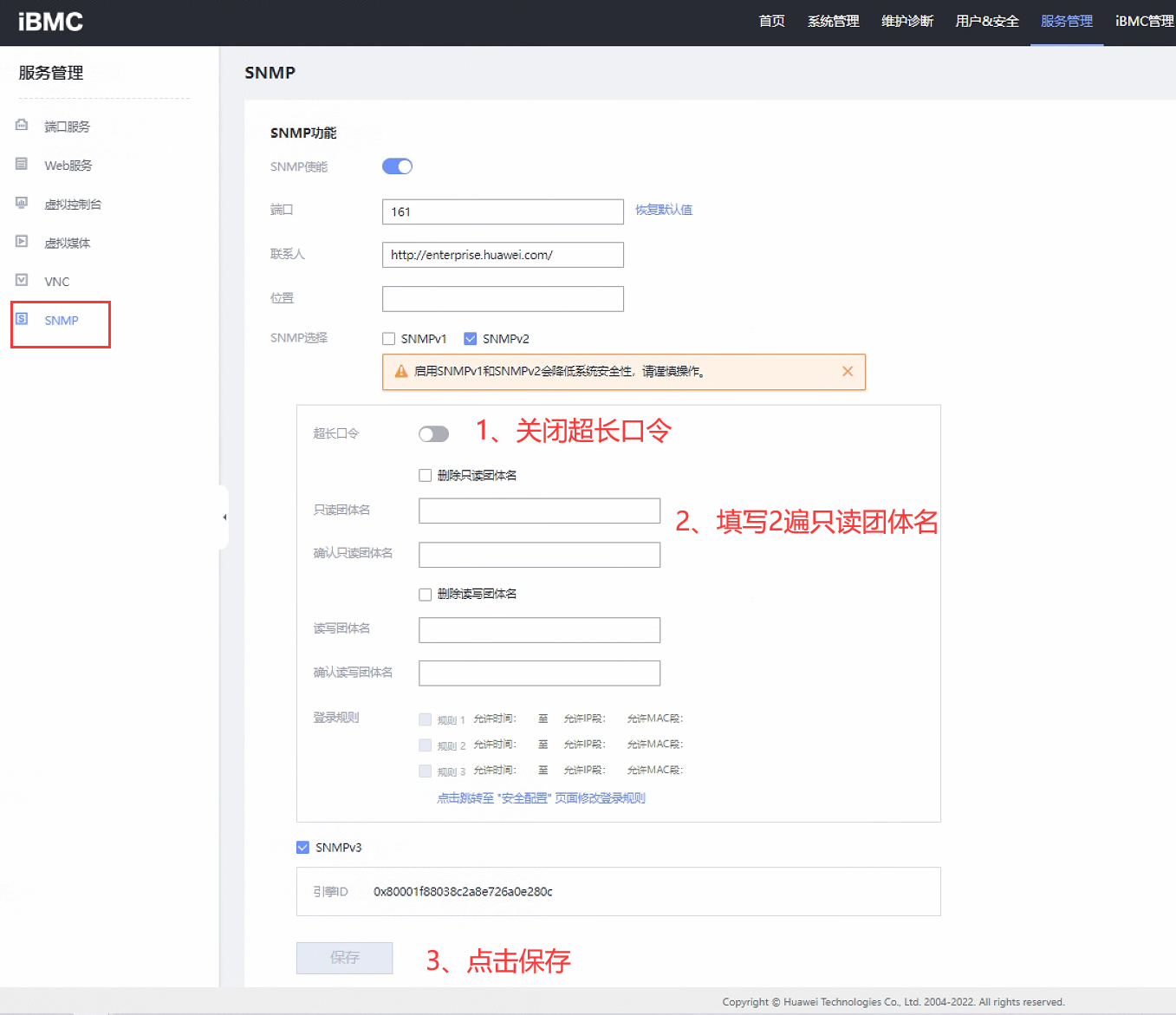Click the 恢复默认值 link
1176x1015 pixels.
pyautogui.click(x=664, y=210)
